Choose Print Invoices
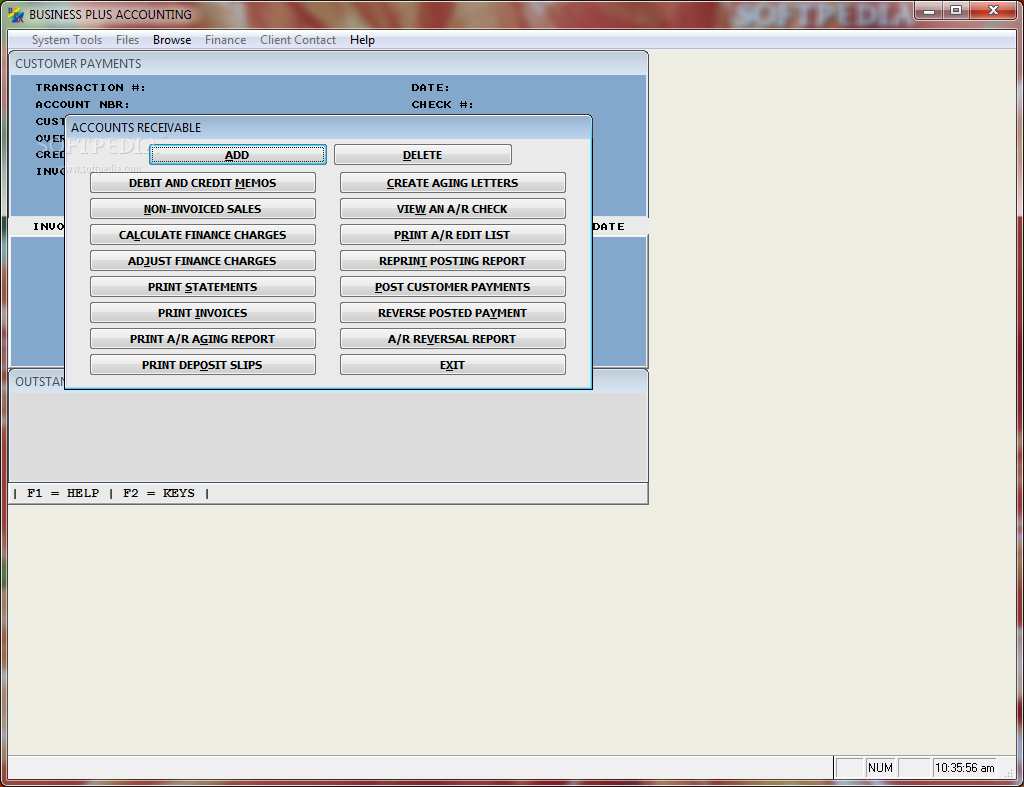This screenshot has width=1024, height=787. coord(202,313)
